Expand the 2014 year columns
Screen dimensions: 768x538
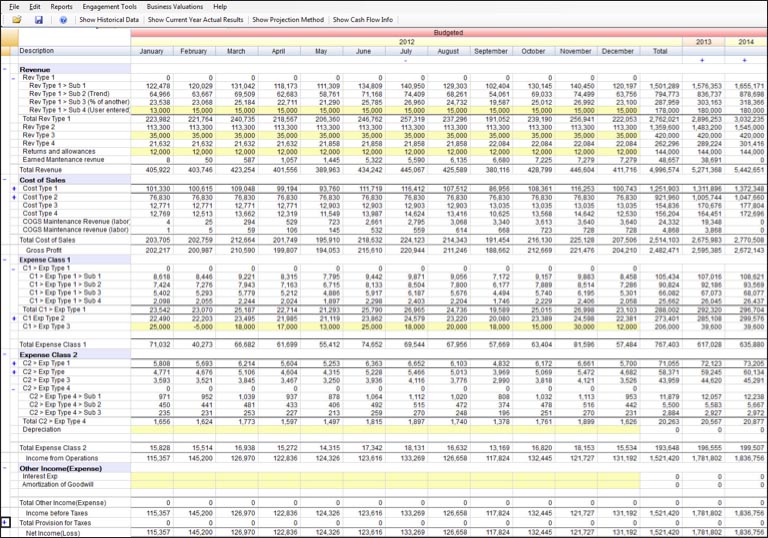pyautogui.click(x=746, y=60)
